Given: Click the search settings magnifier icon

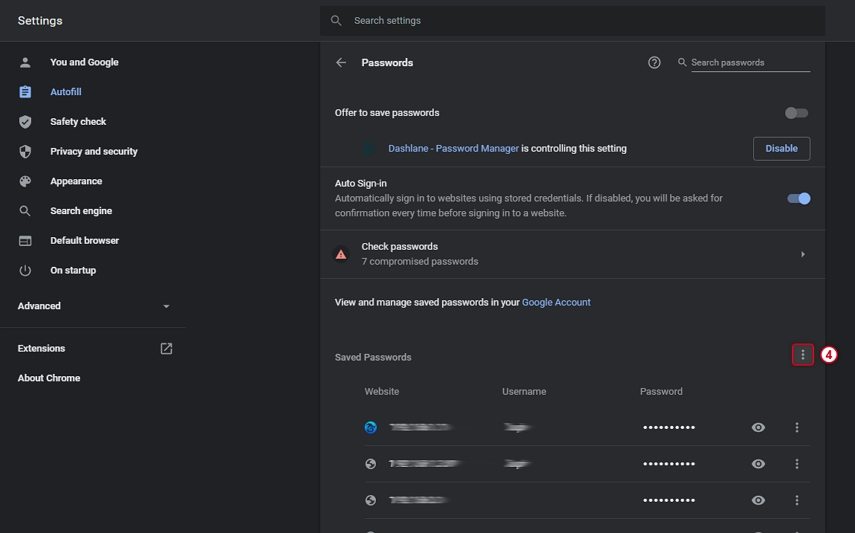Looking at the screenshot, I should click(x=336, y=21).
